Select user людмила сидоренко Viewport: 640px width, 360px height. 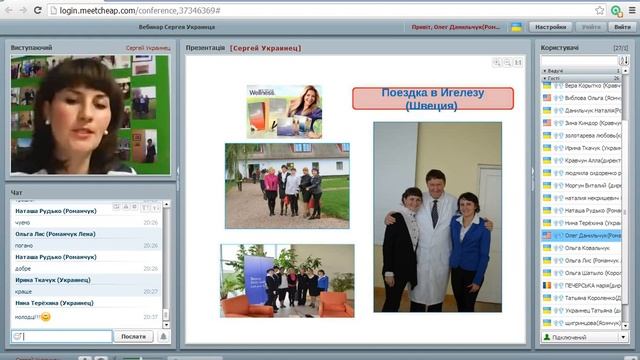pyautogui.click(x=581, y=173)
